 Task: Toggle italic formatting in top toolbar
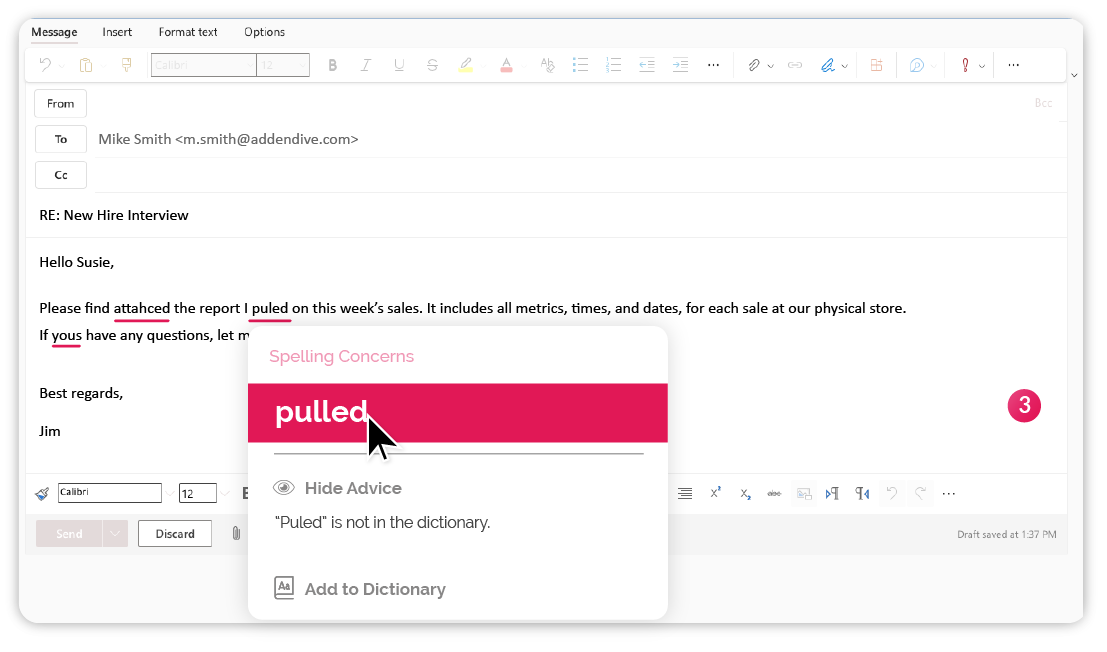366,65
